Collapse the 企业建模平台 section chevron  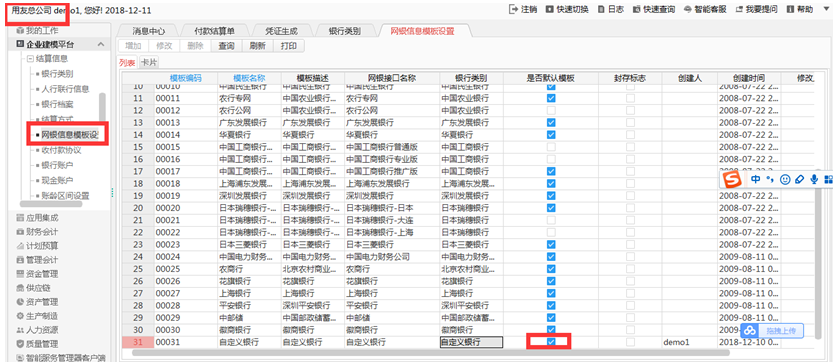[101, 45]
